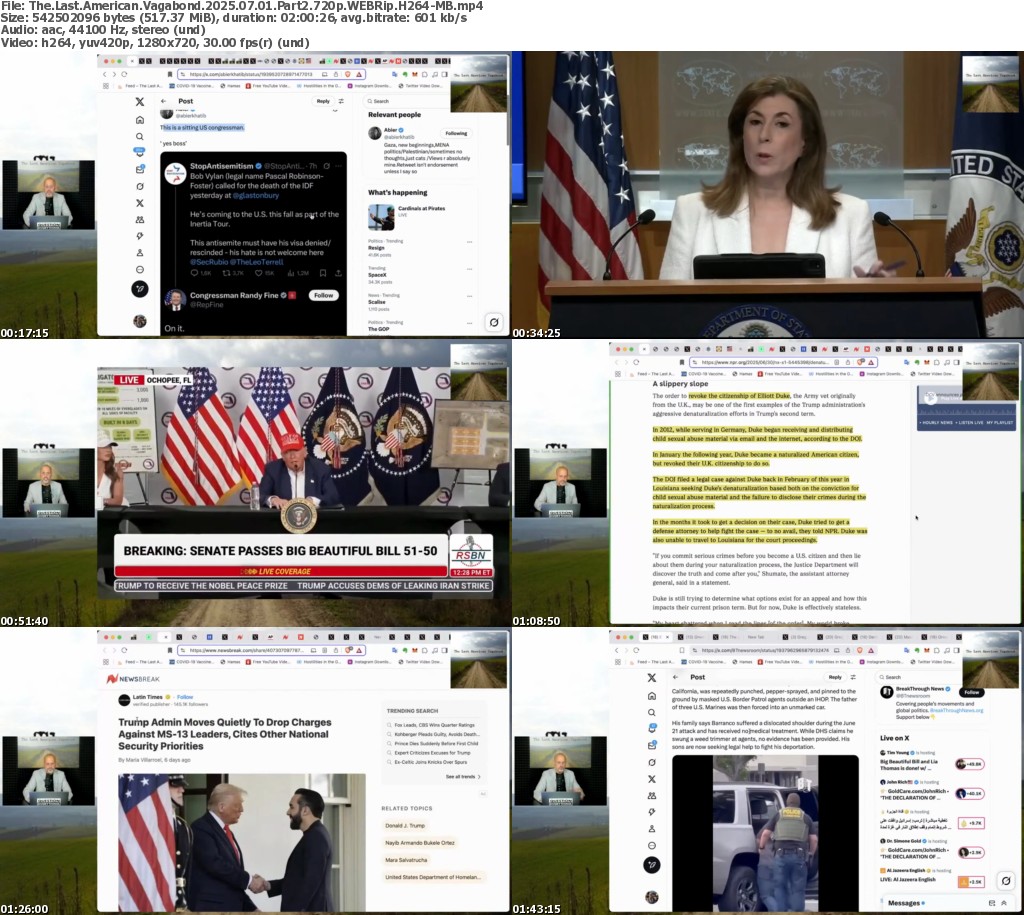Open the Instagram Downlo... bookmark in 00:17:15 frame

[370, 86]
